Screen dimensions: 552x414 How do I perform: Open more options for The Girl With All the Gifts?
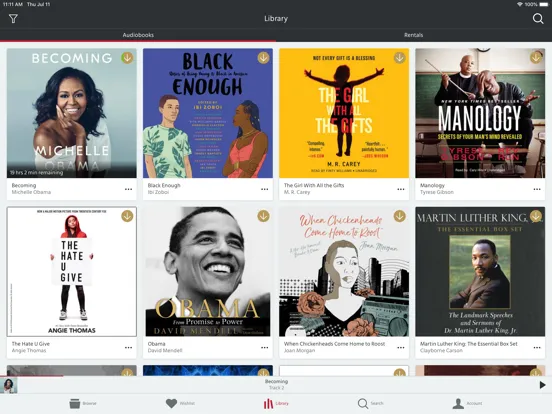pyautogui.click(x=401, y=189)
